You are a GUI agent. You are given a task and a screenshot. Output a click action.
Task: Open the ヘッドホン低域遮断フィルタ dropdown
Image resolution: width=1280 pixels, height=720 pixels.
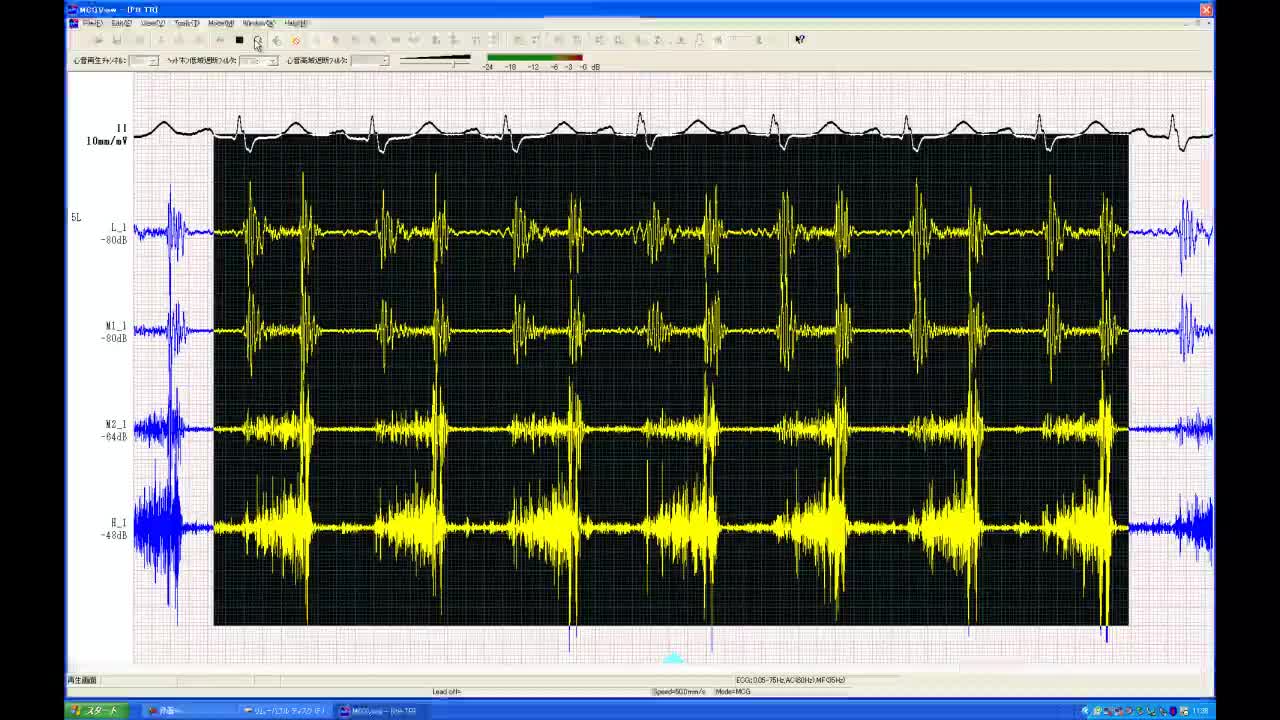pyautogui.click(x=272, y=61)
